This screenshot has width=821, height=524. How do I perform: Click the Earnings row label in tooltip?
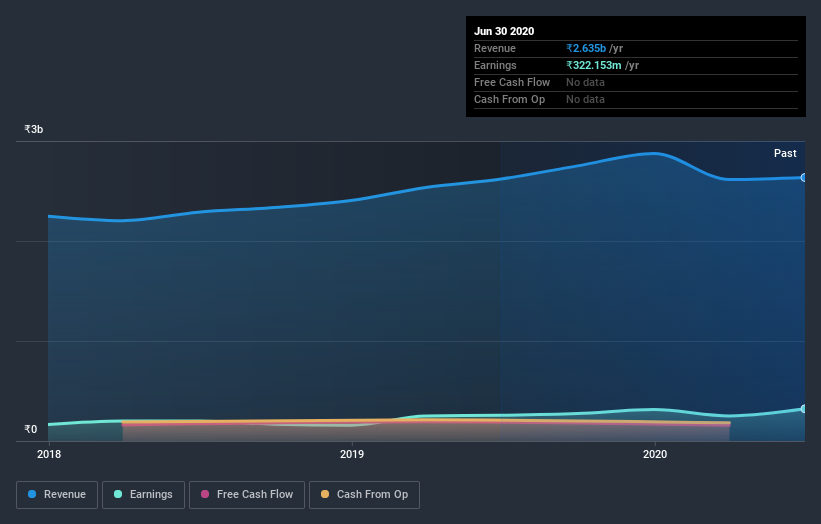pyautogui.click(x=495, y=65)
